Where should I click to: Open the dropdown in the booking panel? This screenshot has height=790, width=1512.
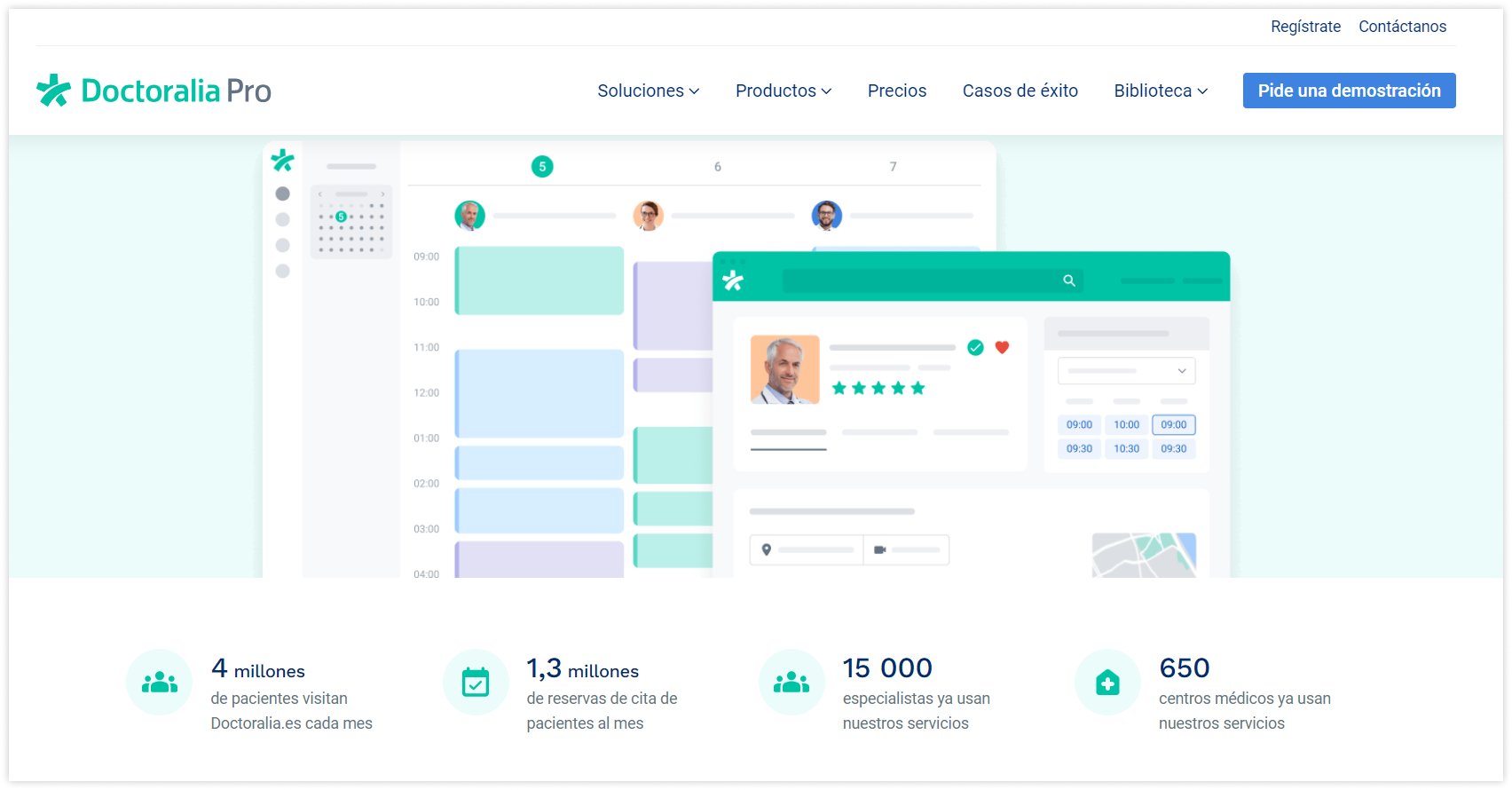pyautogui.click(x=1126, y=370)
